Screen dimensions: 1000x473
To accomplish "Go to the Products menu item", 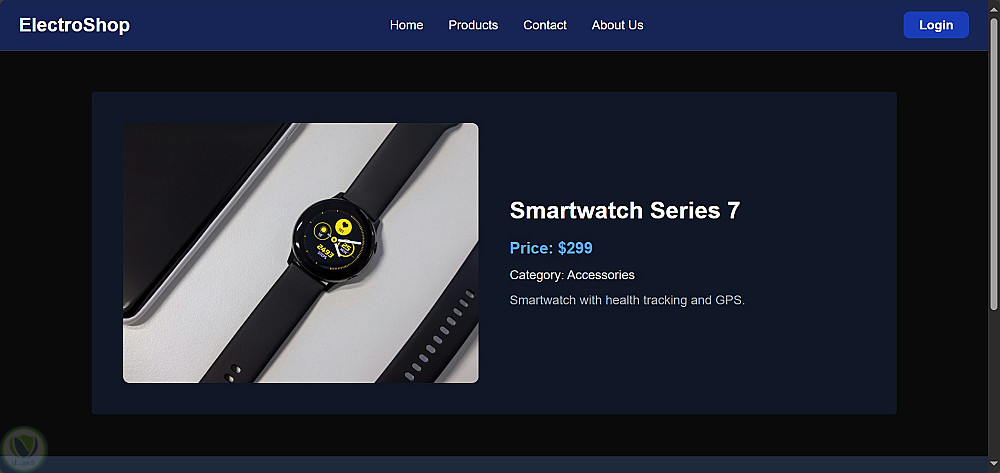I will [473, 25].
